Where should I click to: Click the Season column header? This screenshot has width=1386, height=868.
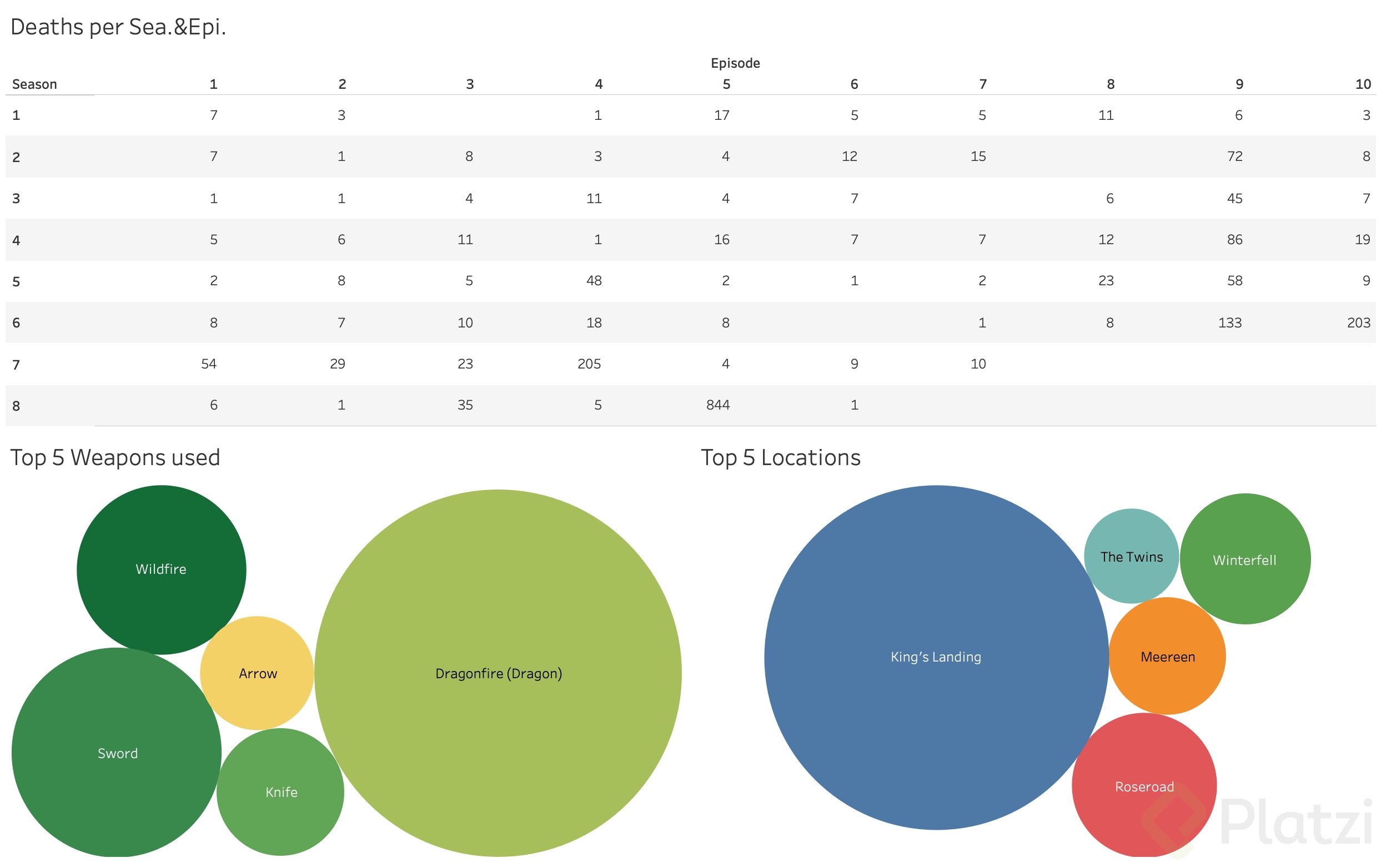pos(34,84)
